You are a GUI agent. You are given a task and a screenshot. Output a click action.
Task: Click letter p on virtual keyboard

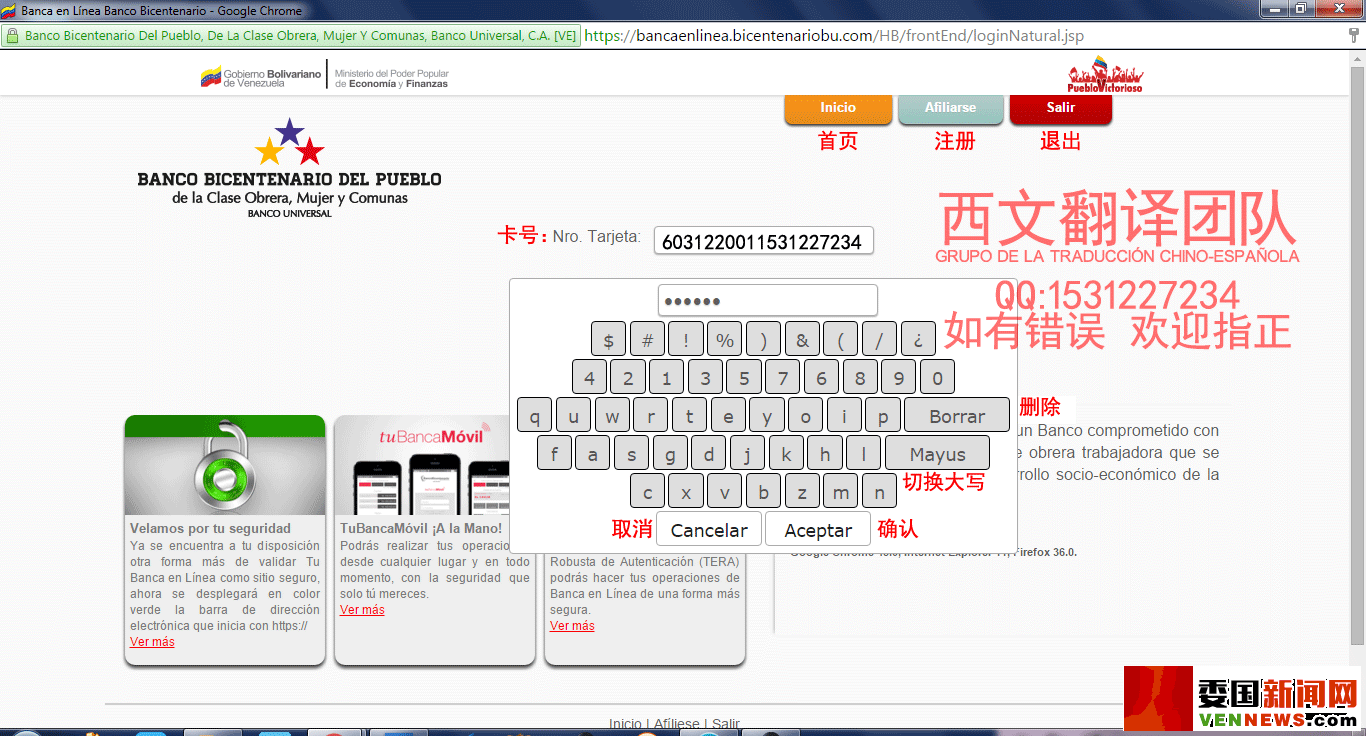[x=883, y=415]
